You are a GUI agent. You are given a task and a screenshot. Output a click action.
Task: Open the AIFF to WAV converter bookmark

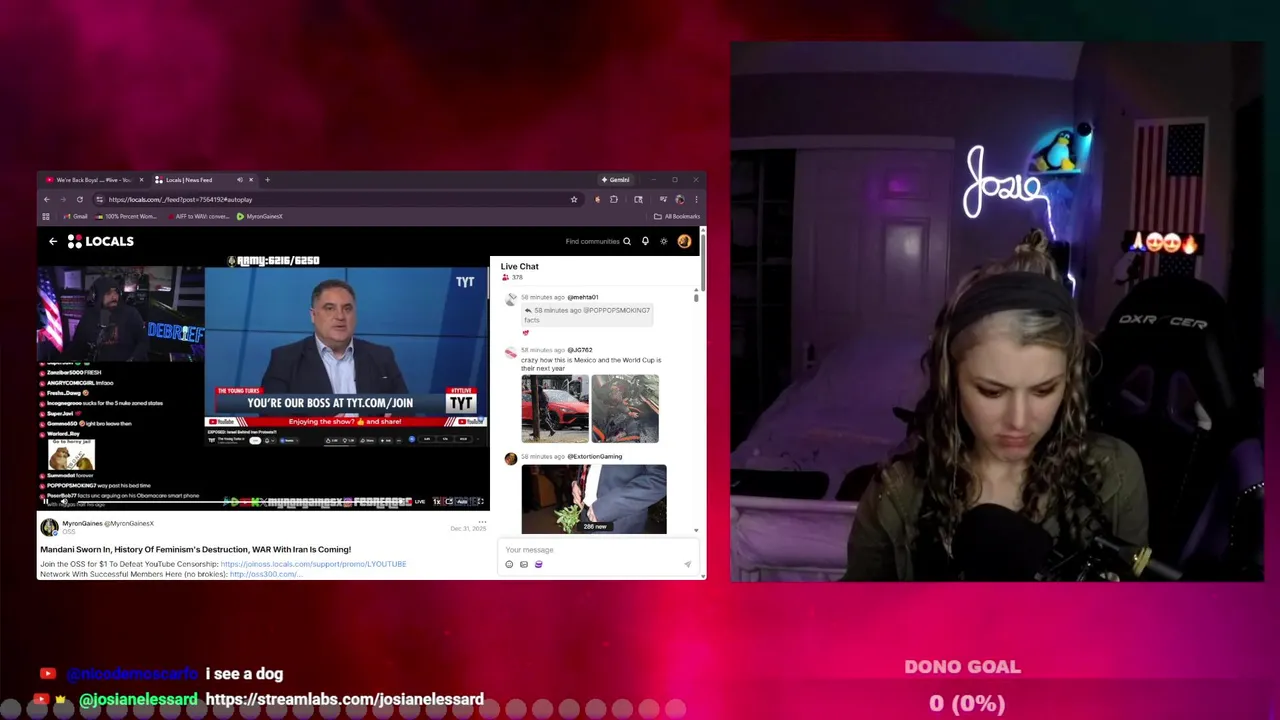coord(198,216)
